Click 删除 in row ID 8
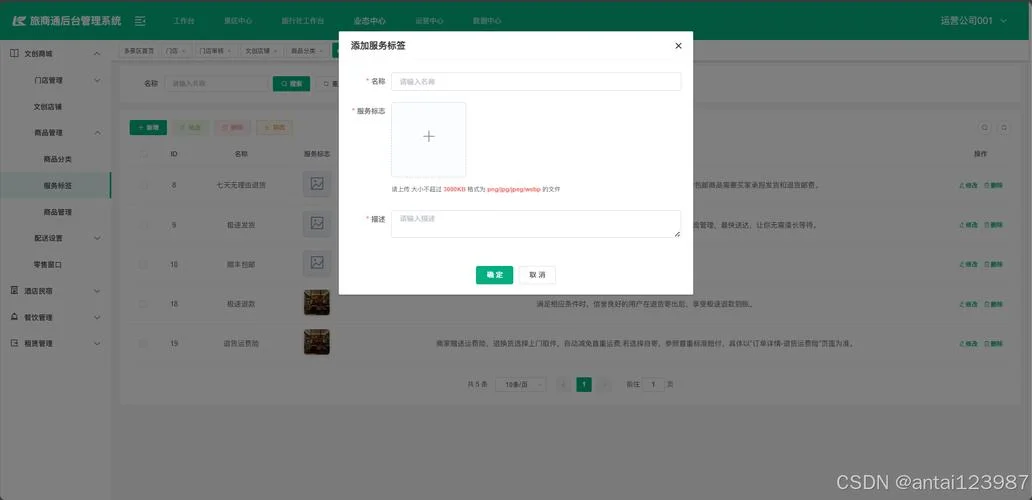 (994, 186)
